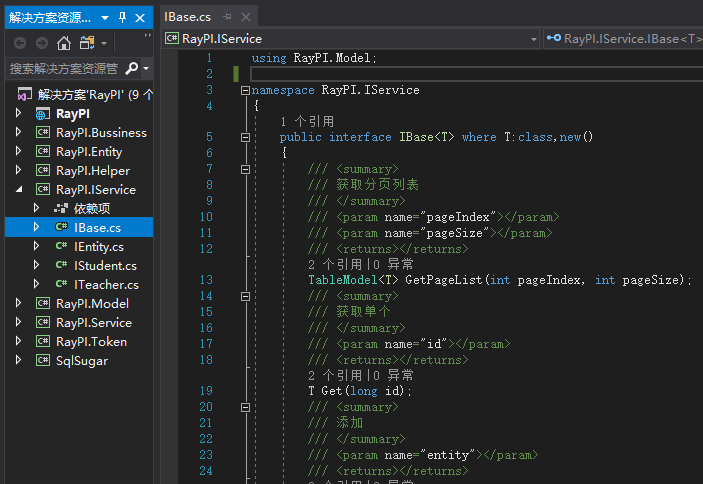Click the empty code line 2
Viewport: 703px width, 484px height.
click(477, 74)
